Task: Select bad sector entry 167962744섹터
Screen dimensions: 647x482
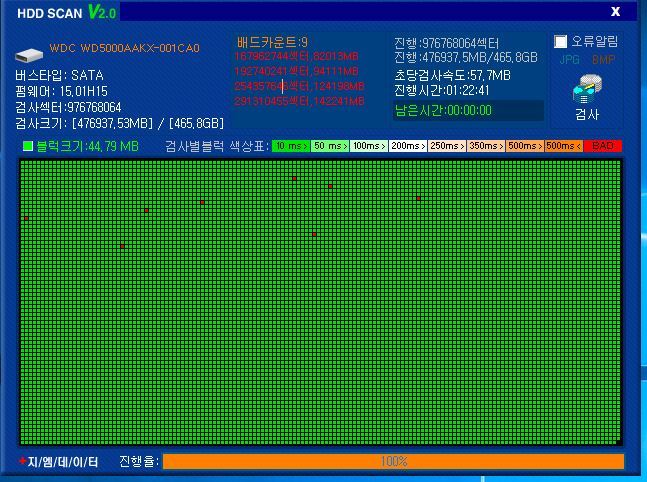Action: [x=296, y=56]
